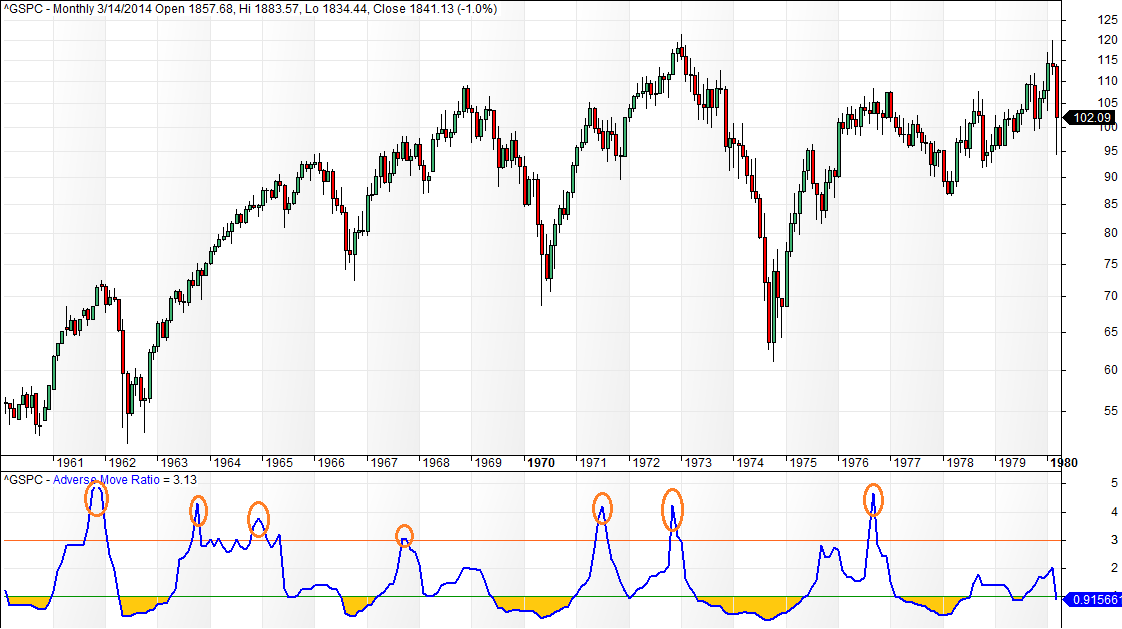
Task: Select the orange circle at the 1976 peak
Action: tap(873, 499)
